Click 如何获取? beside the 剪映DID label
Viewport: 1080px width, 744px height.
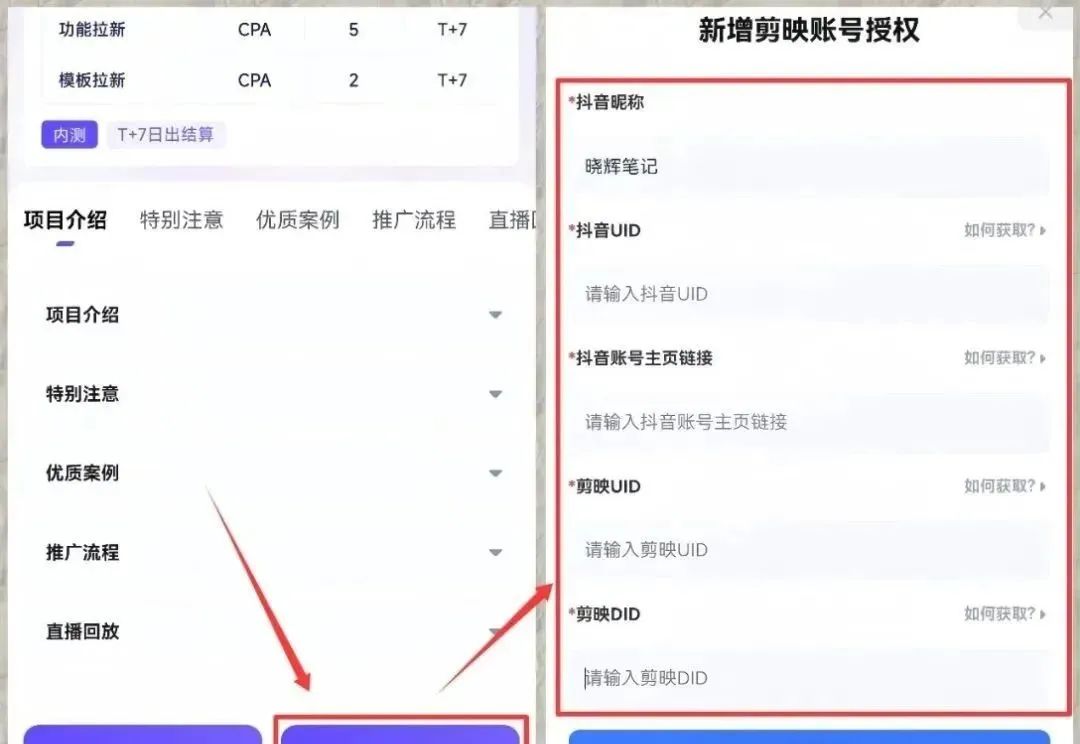(x=1005, y=613)
